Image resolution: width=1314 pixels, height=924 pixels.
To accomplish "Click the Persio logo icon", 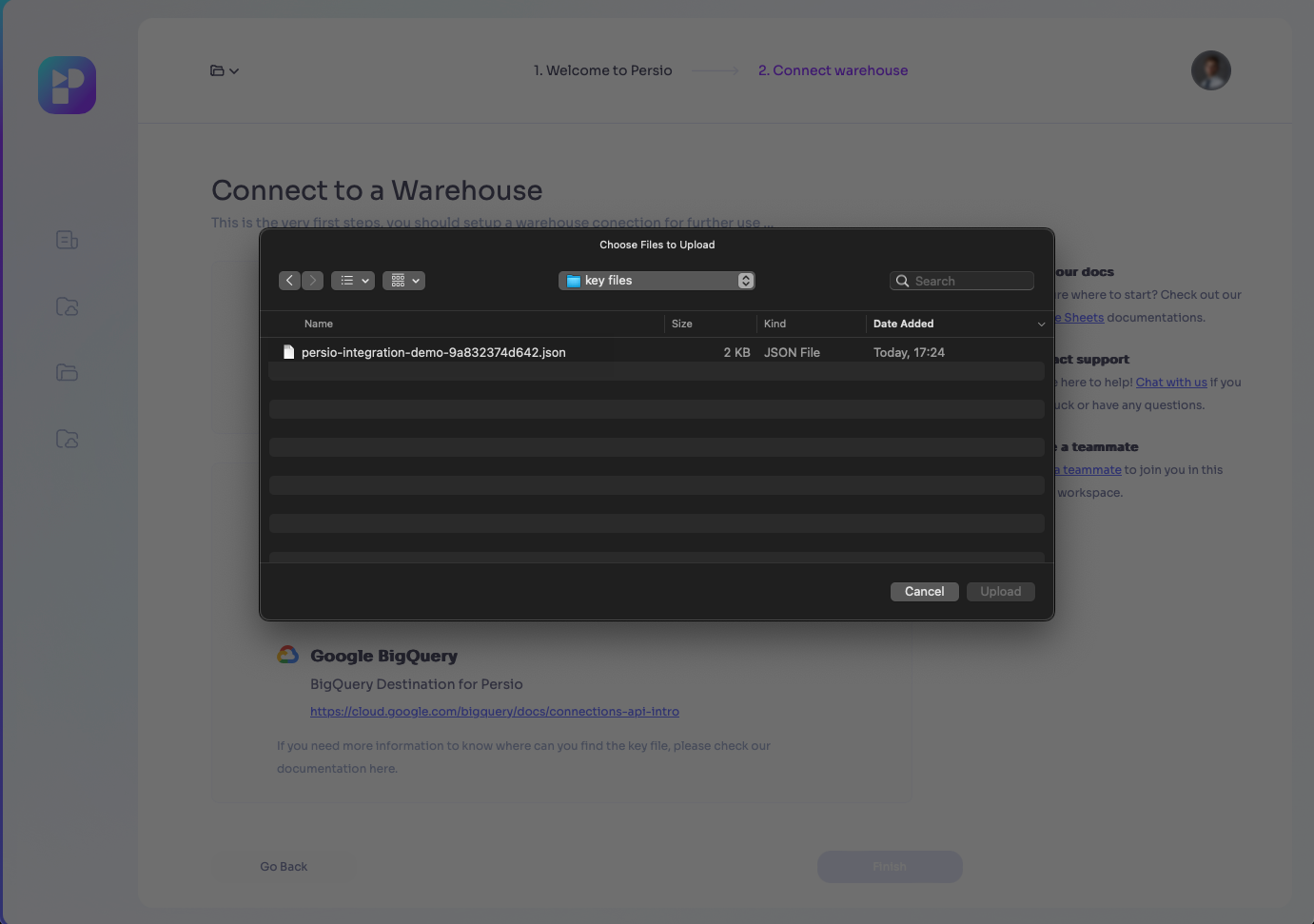I will 67,85.
